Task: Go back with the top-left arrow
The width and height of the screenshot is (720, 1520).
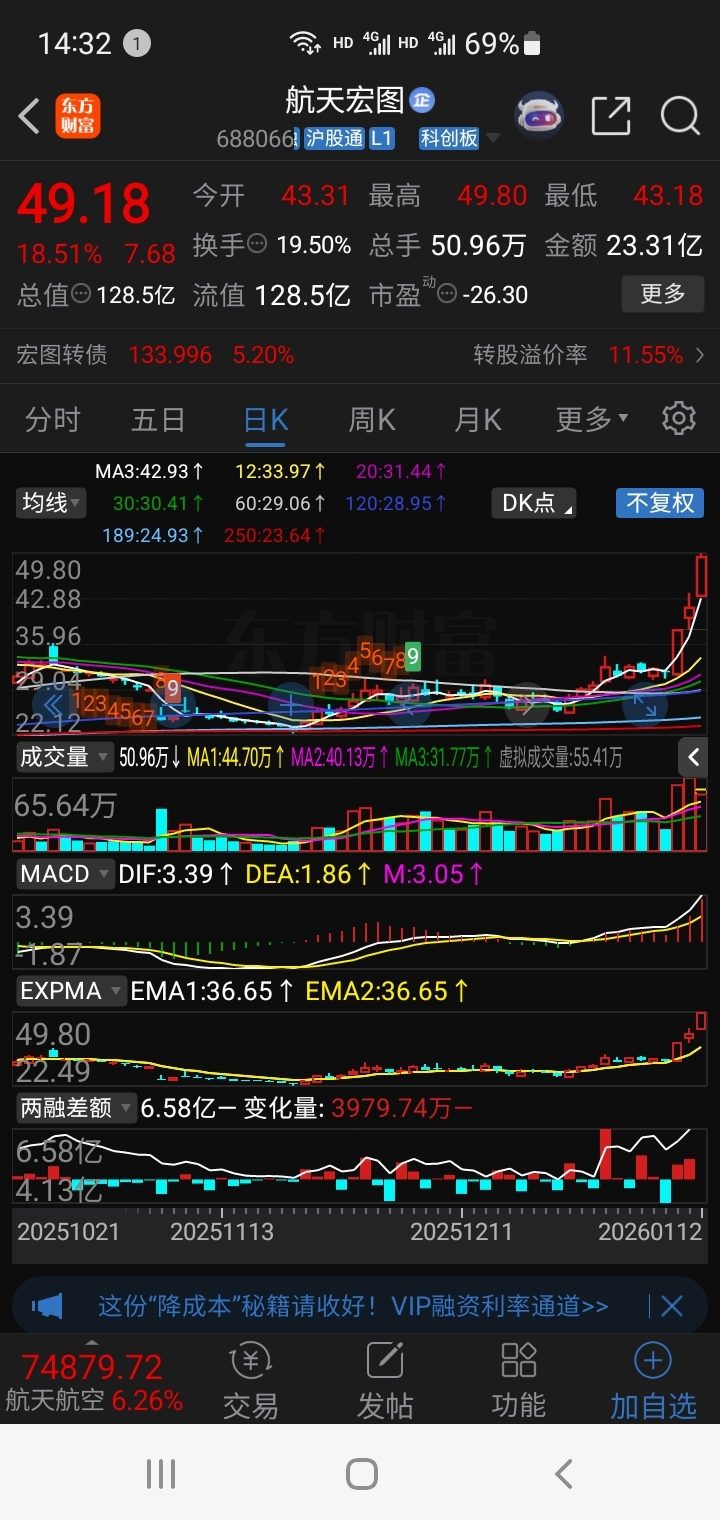Action: tap(30, 117)
